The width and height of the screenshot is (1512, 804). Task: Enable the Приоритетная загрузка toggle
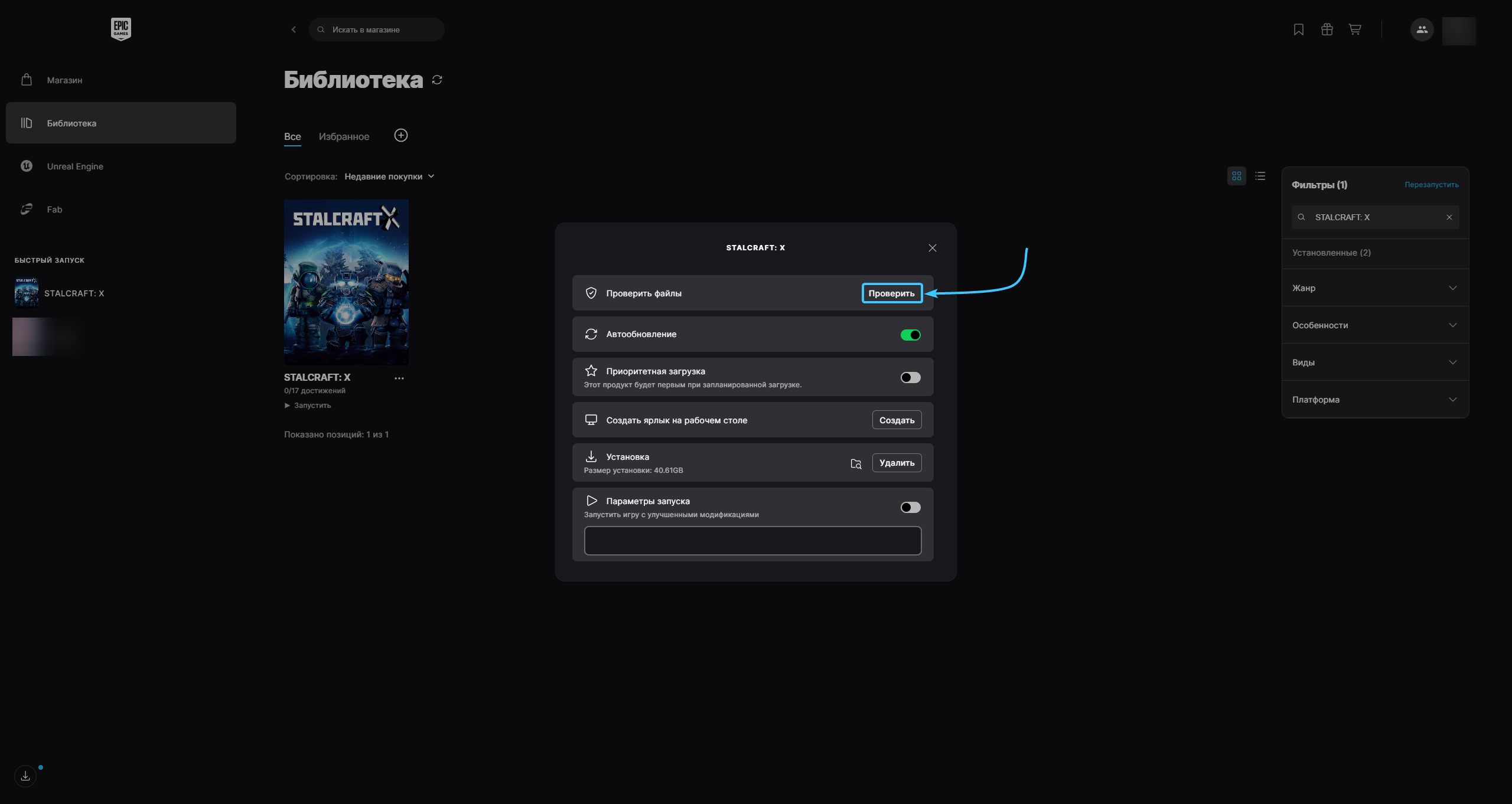910,377
